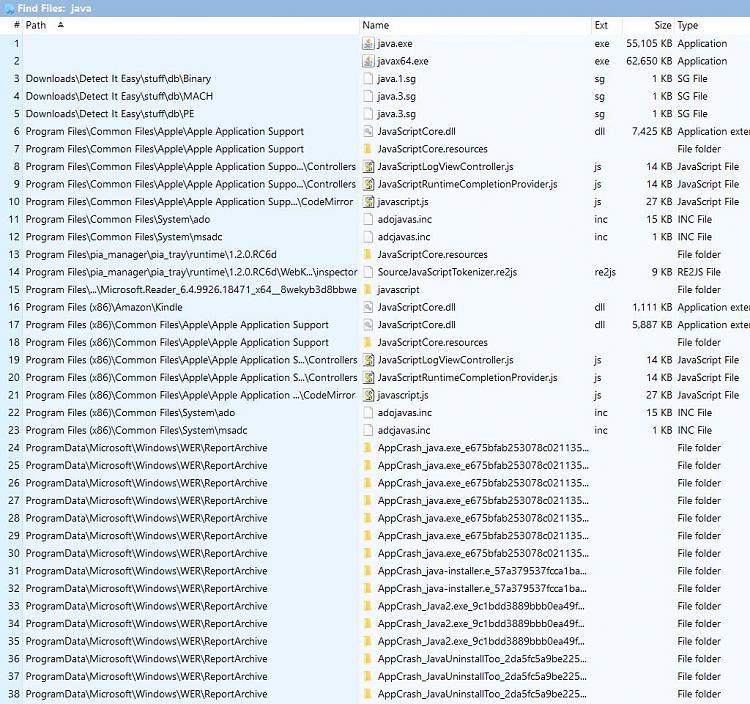The image size is (750, 704).
Task: Click the javascript folder icon in row 15
Action: 368,290
